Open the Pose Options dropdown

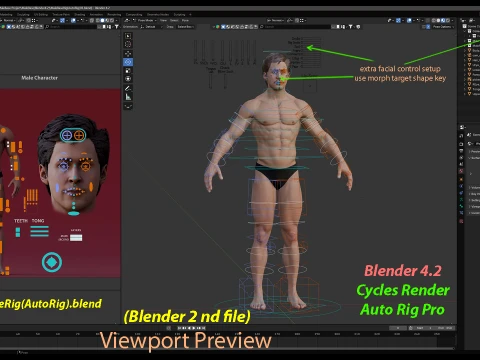coord(443,27)
